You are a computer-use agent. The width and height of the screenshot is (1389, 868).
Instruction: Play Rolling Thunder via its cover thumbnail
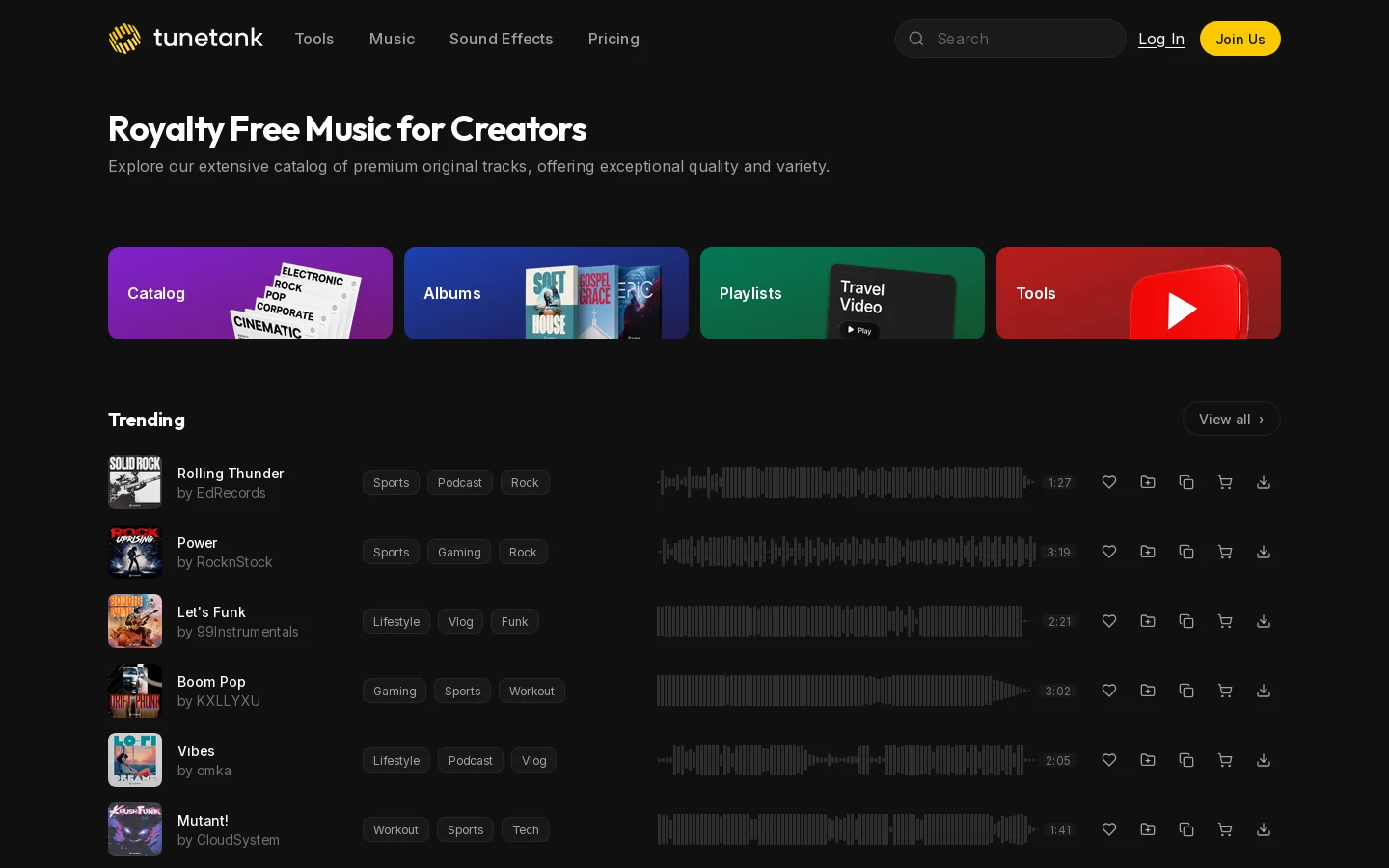135,482
